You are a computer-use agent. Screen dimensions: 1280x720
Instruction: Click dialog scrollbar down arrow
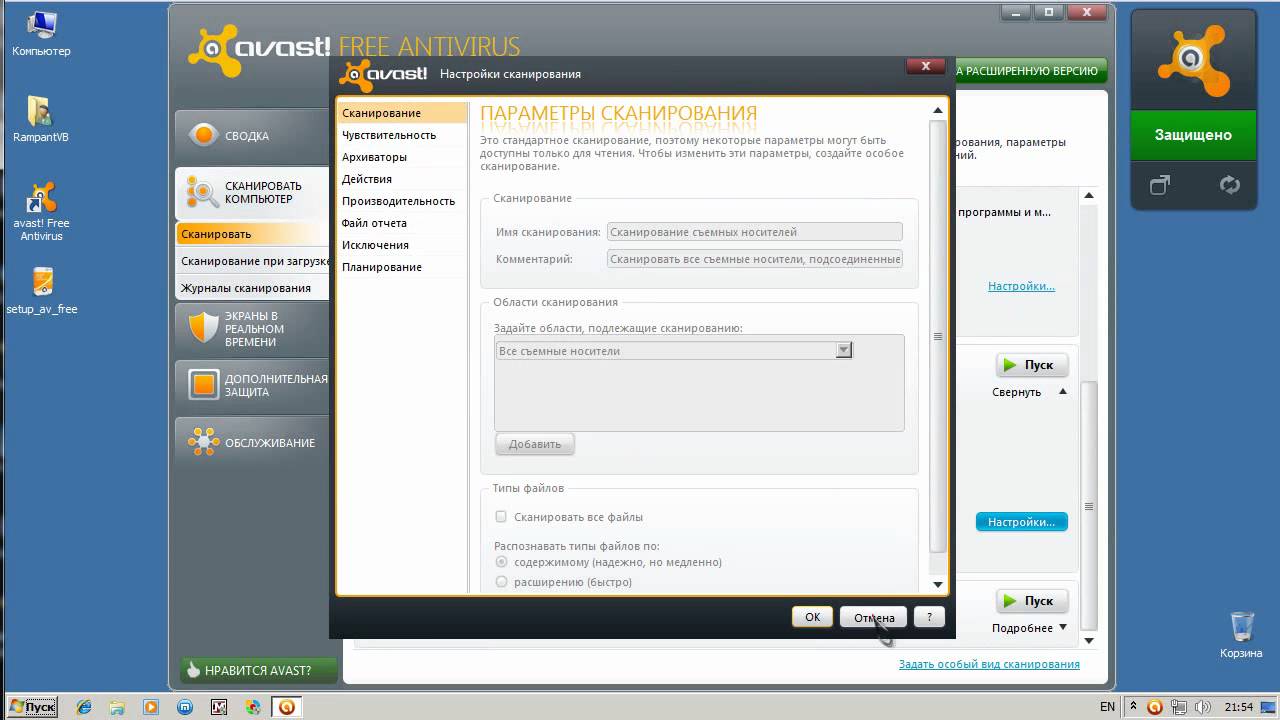938,584
